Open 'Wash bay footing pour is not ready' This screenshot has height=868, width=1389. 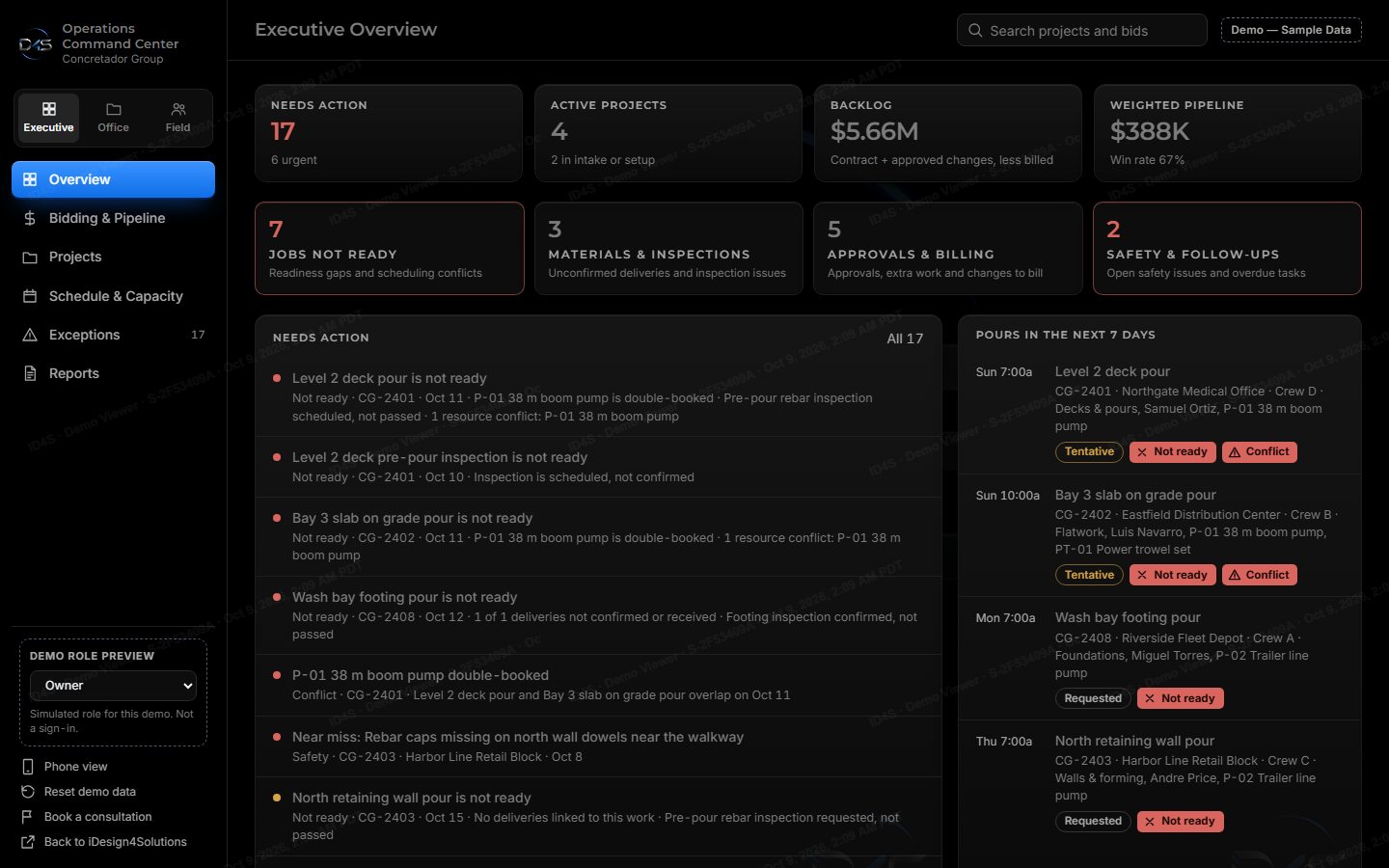[598, 615]
